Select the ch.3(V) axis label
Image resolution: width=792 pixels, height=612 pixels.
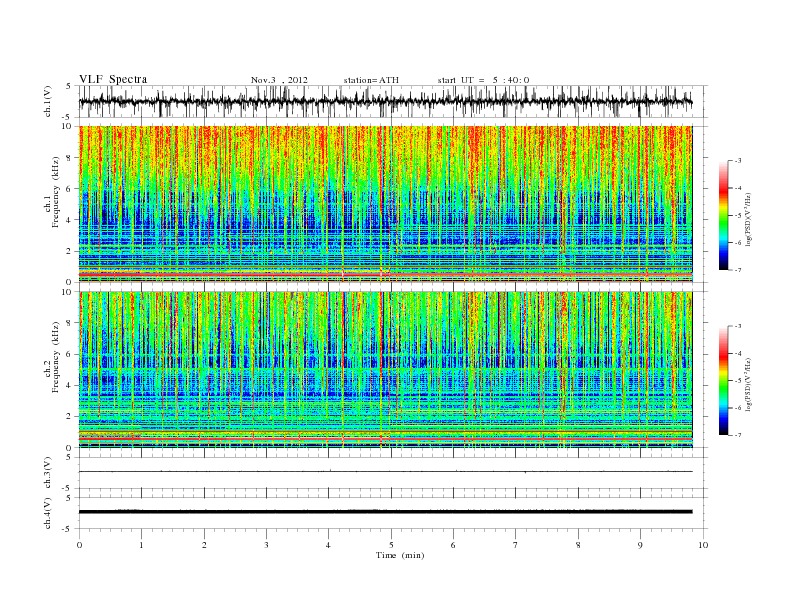click(48, 472)
